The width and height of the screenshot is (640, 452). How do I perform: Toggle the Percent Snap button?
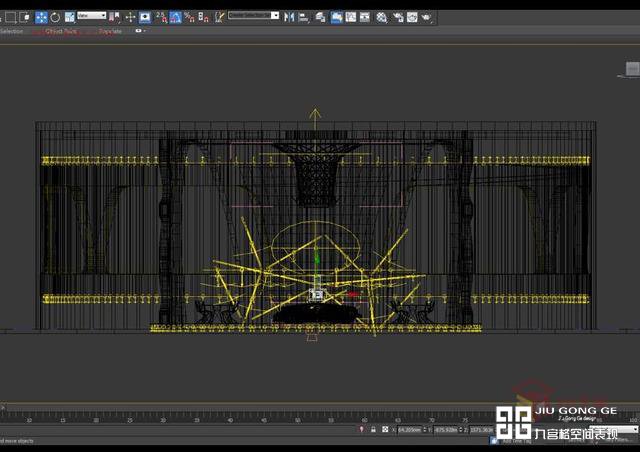point(189,17)
